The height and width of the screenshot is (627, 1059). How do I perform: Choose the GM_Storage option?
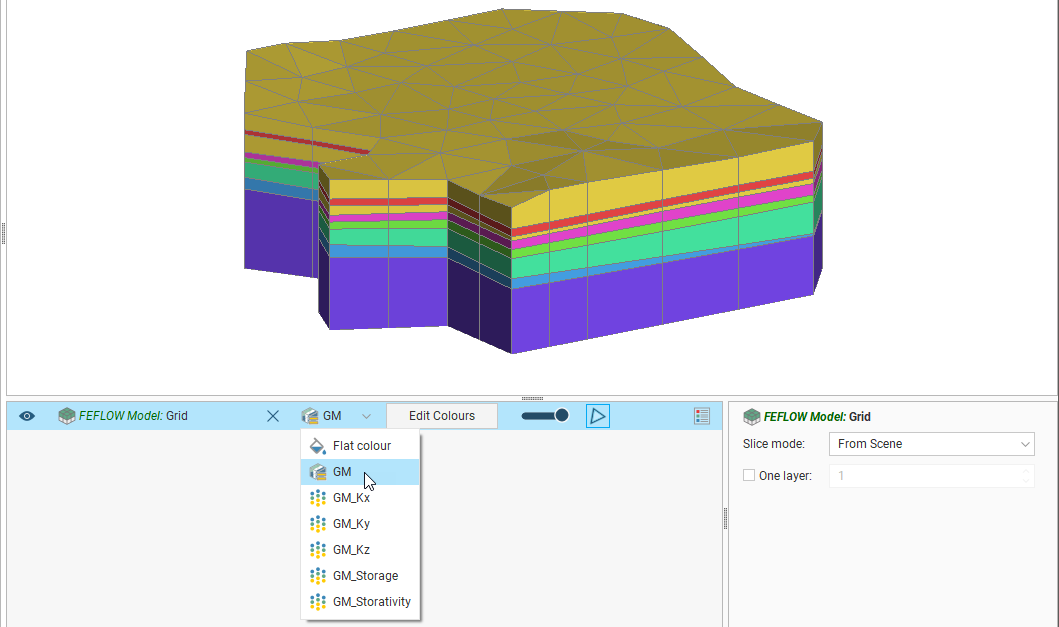tap(365, 576)
